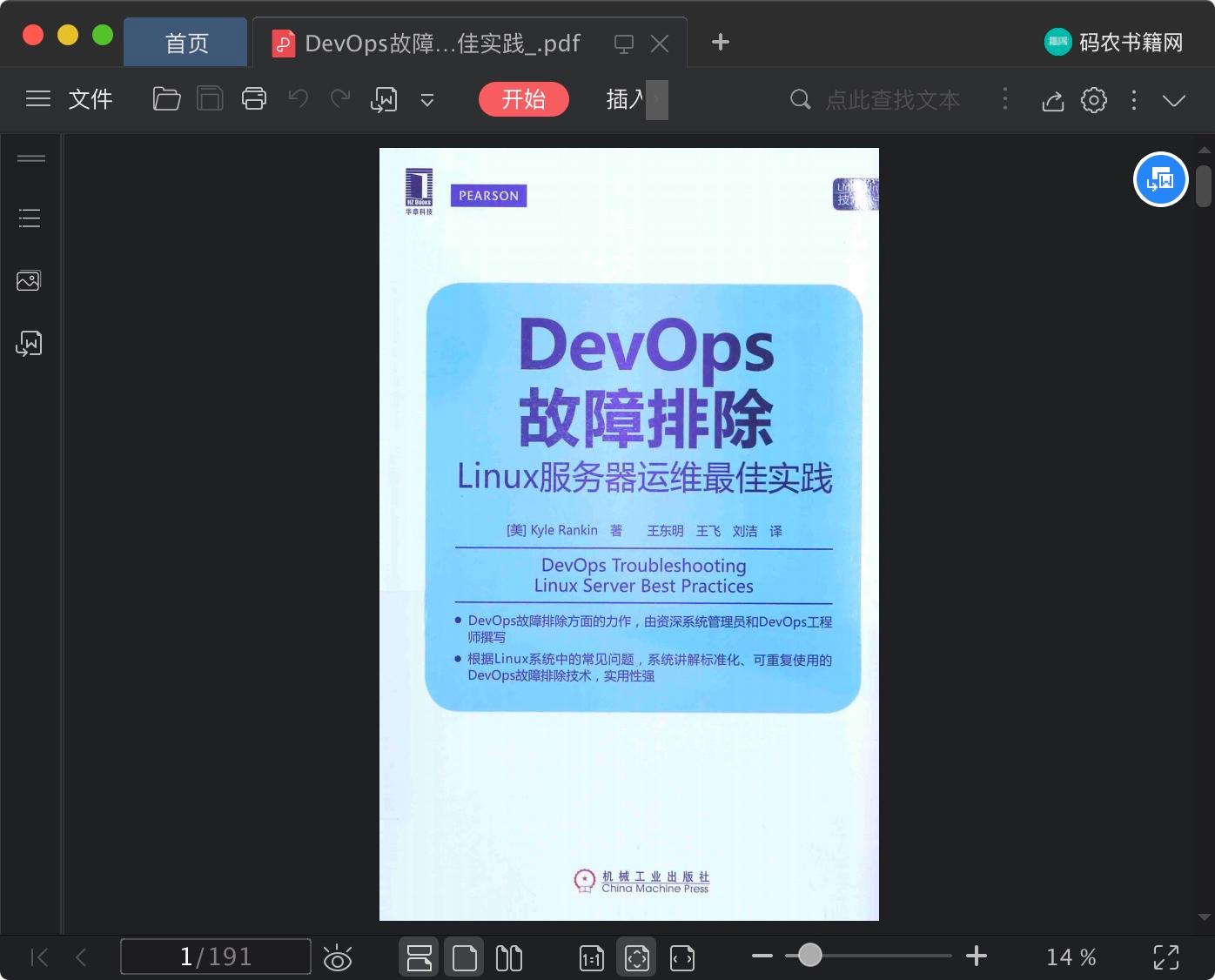Open the vertical dots more menu near gear
Image resolution: width=1215 pixels, height=980 pixels.
tap(1134, 100)
